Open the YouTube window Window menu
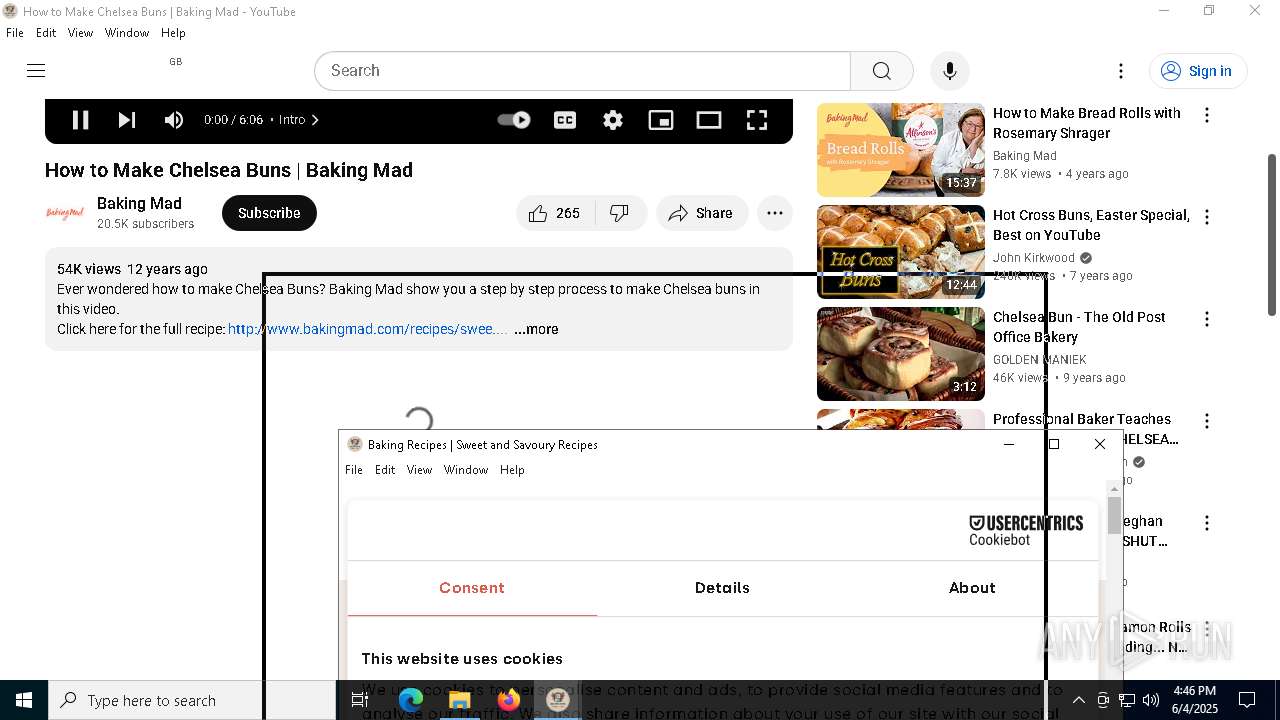Screen dimensions: 1280x720 coord(127,33)
